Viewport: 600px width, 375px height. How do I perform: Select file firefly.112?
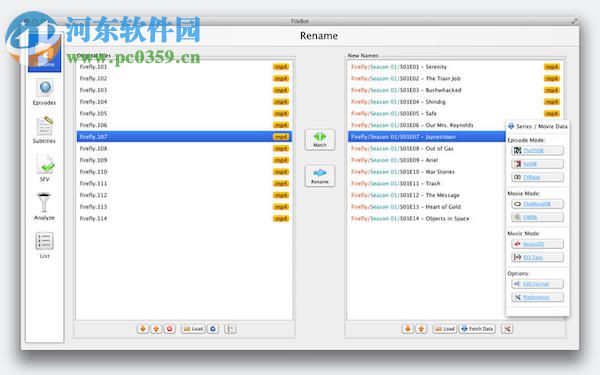point(184,195)
